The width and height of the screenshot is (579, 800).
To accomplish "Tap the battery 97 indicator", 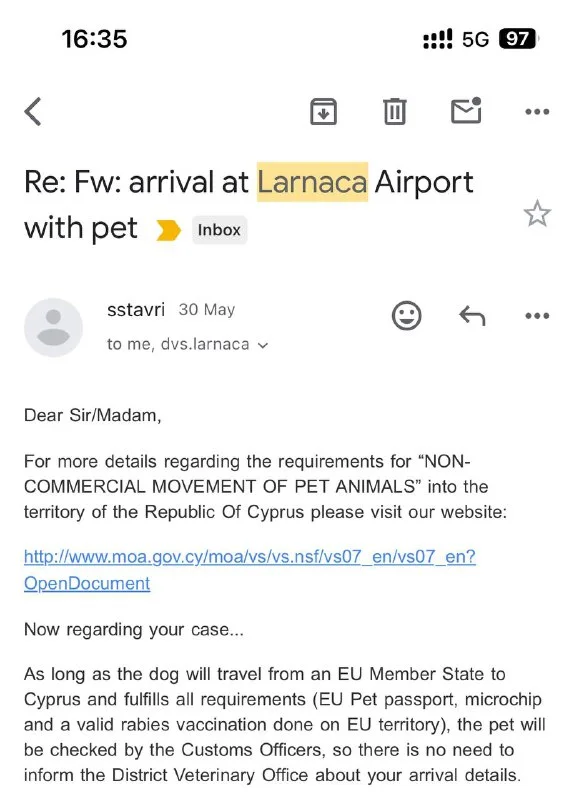I will (518, 39).
